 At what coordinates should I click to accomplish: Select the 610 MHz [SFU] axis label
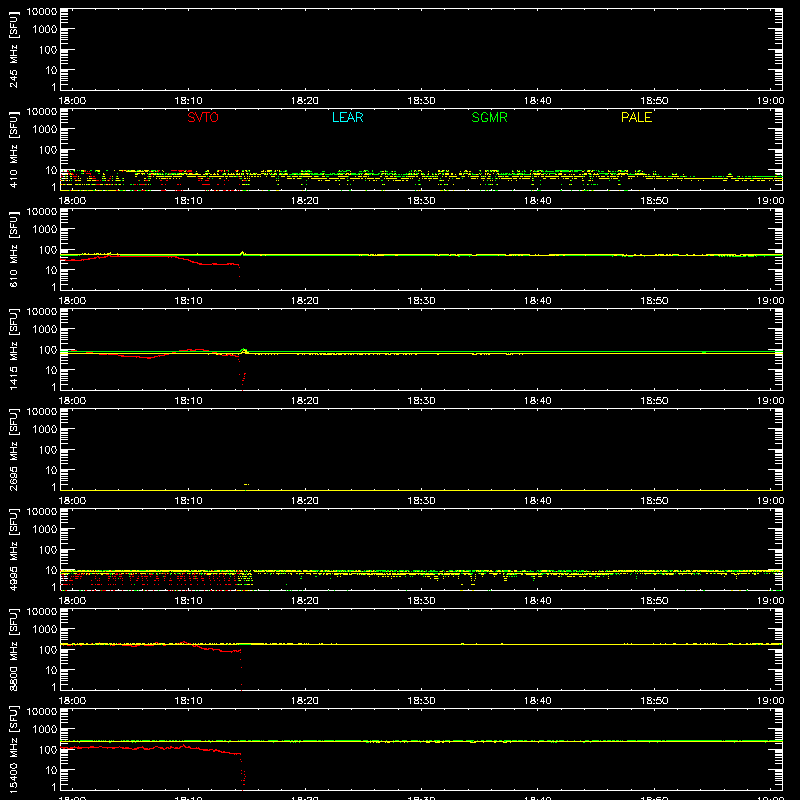pyautogui.click(x=14, y=249)
